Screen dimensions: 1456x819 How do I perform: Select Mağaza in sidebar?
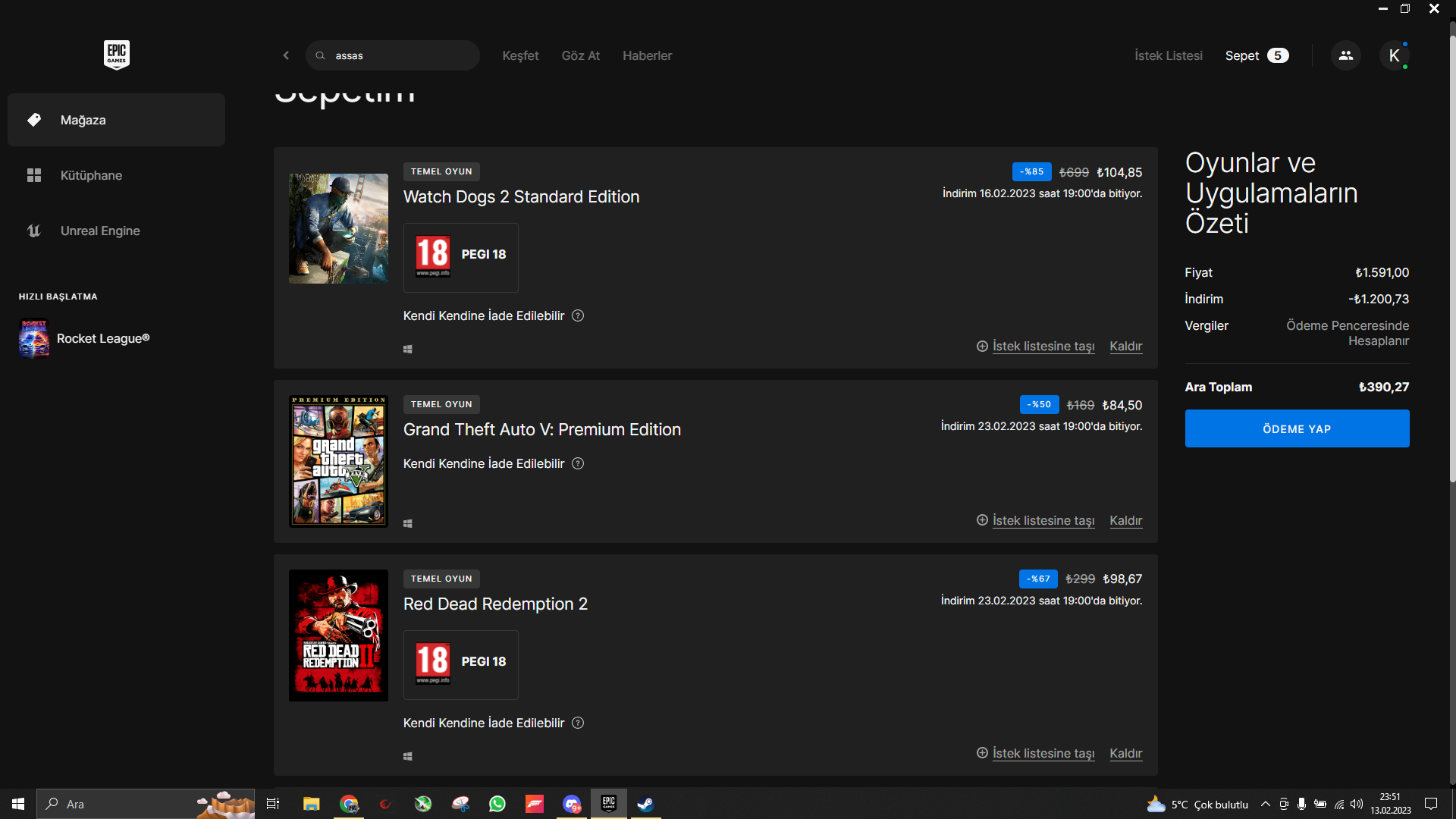click(x=116, y=120)
